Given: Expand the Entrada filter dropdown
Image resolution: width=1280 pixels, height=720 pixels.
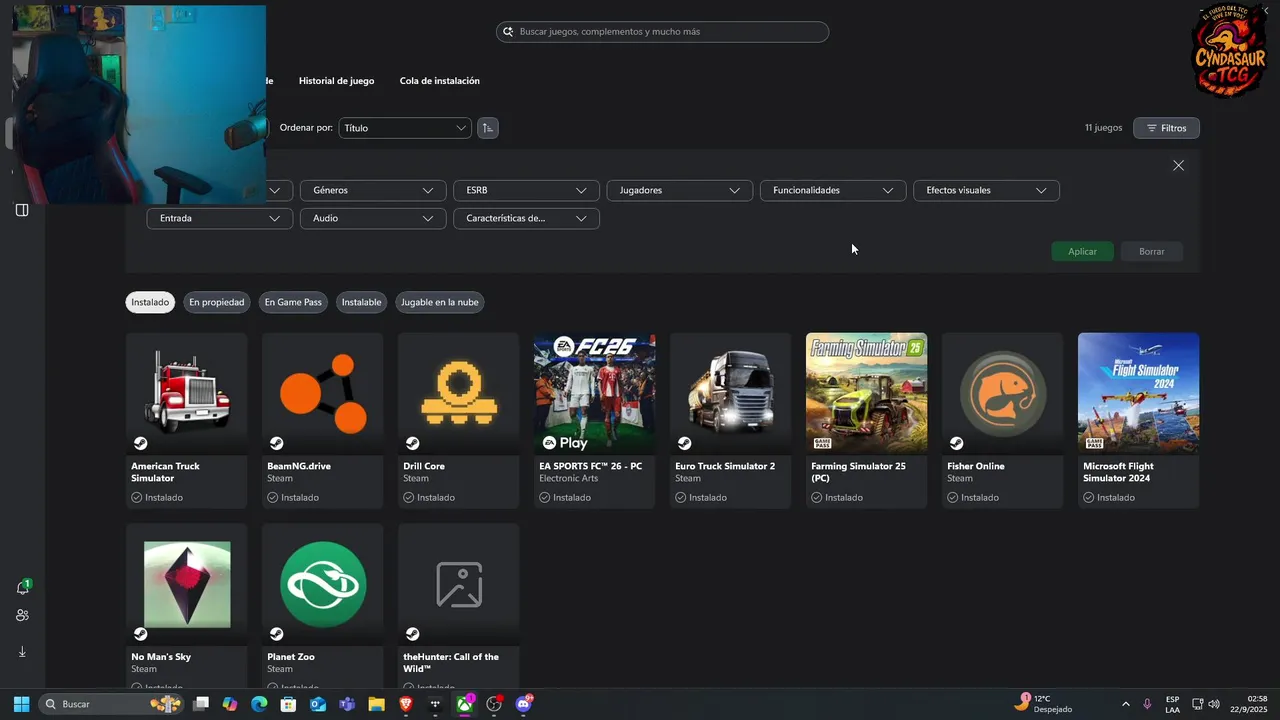Looking at the screenshot, I should [x=220, y=218].
